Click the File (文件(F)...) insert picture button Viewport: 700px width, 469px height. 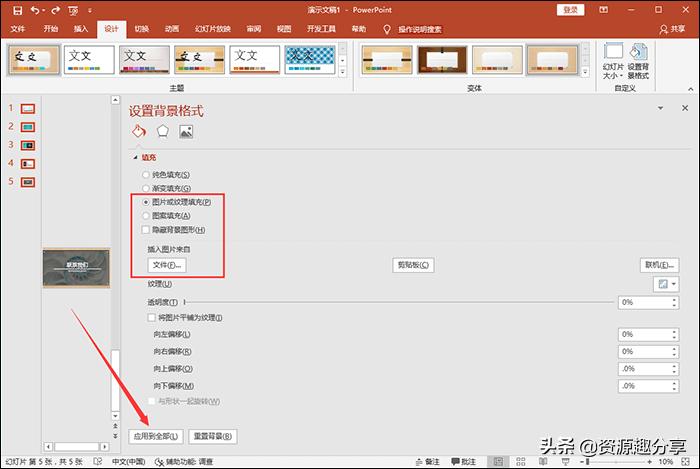coord(167,265)
